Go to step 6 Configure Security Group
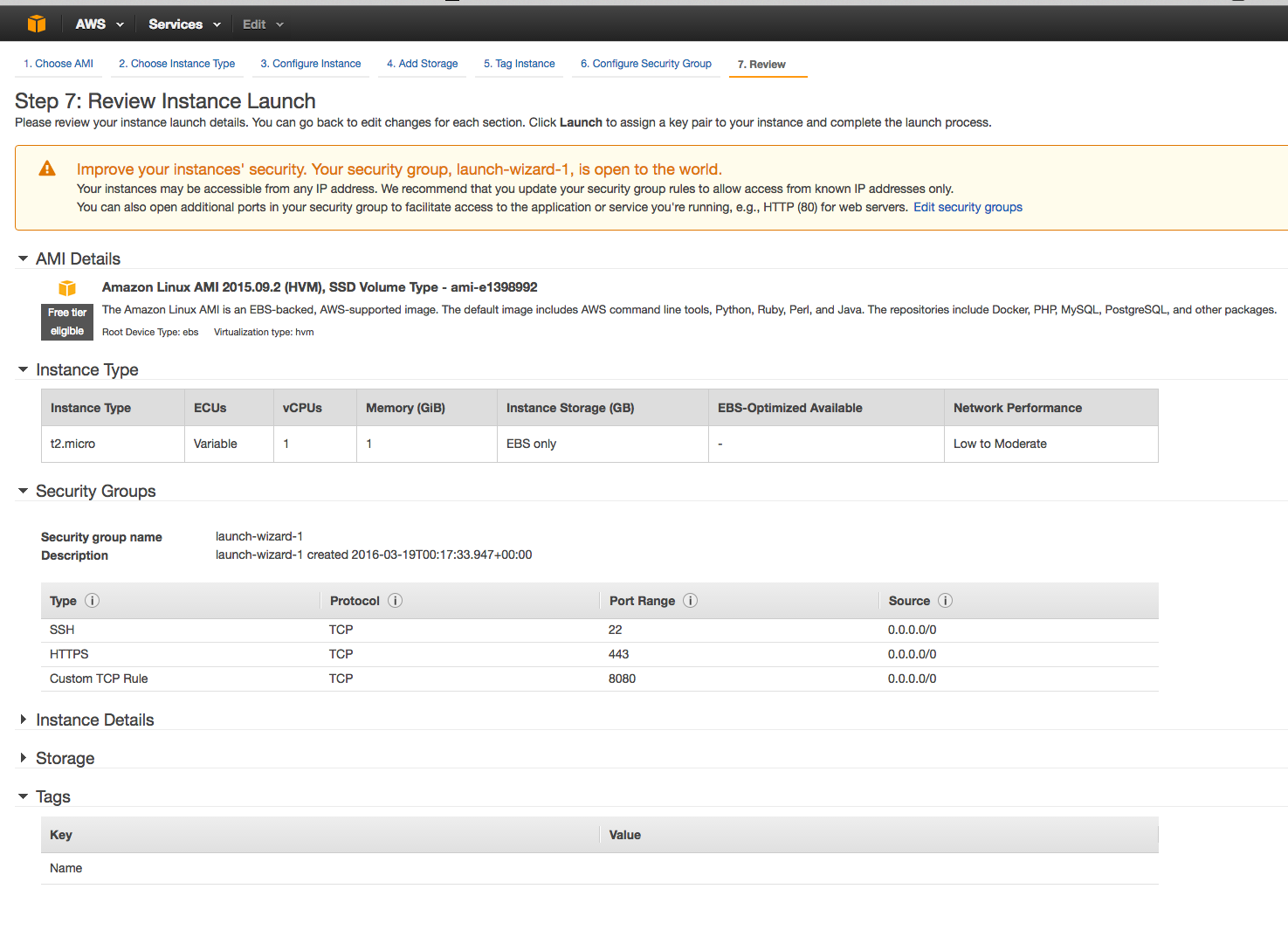Image resolution: width=1288 pixels, height=937 pixels. point(646,64)
